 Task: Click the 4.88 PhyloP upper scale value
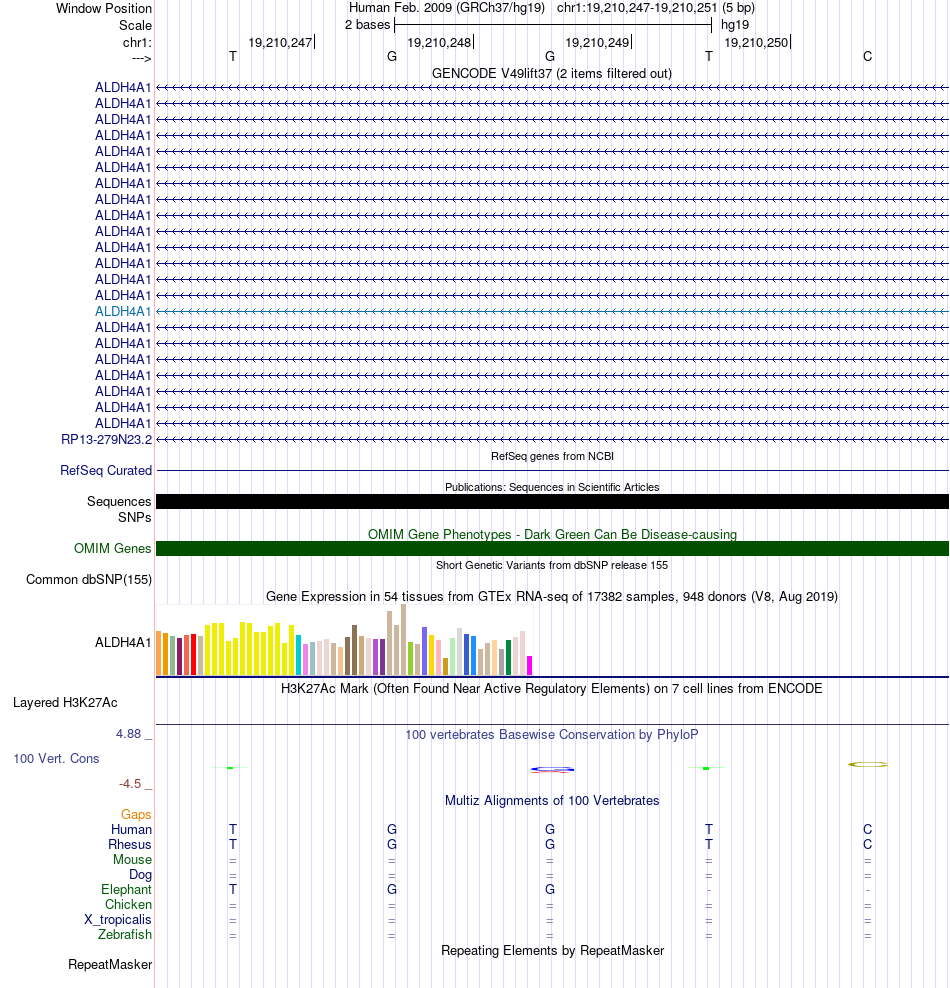[x=129, y=733]
